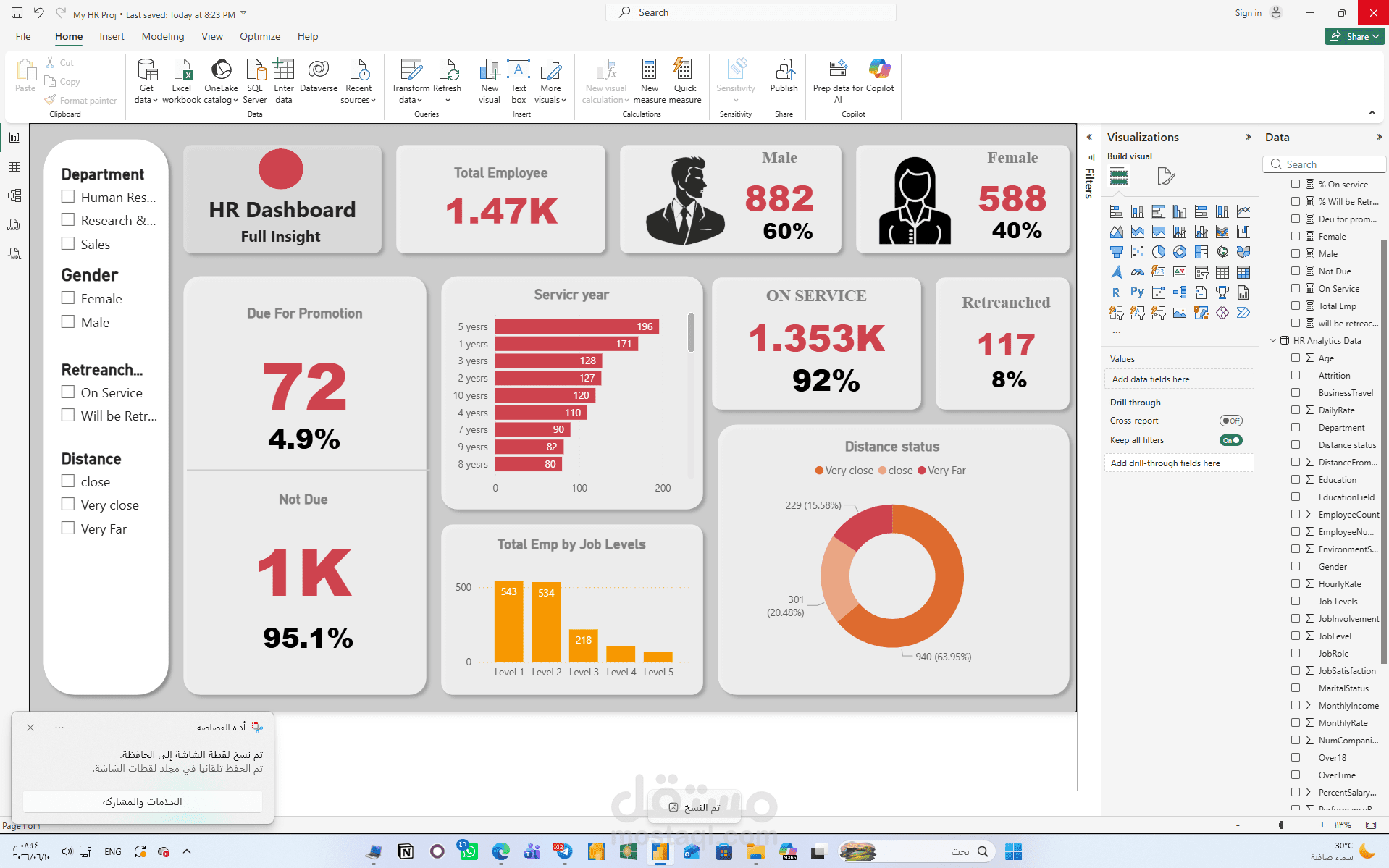The image size is (1389, 868).
Task: Open the Format visual pane tab
Action: (x=1165, y=176)
